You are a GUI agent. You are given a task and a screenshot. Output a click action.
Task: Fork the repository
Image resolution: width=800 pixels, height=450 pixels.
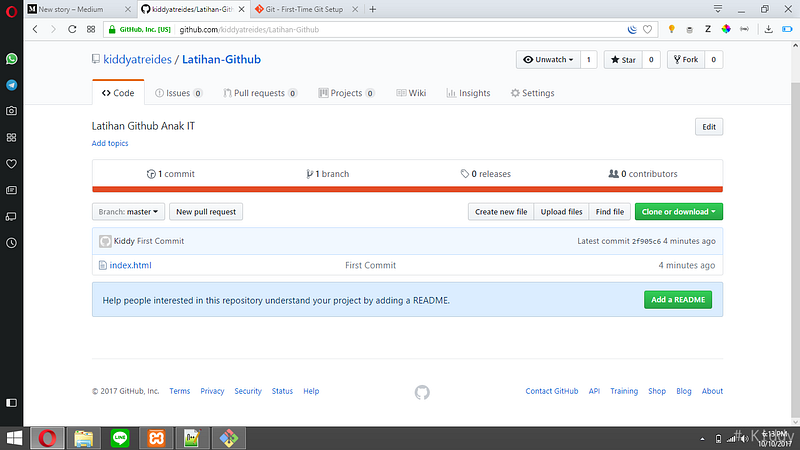tap(686, 60)
